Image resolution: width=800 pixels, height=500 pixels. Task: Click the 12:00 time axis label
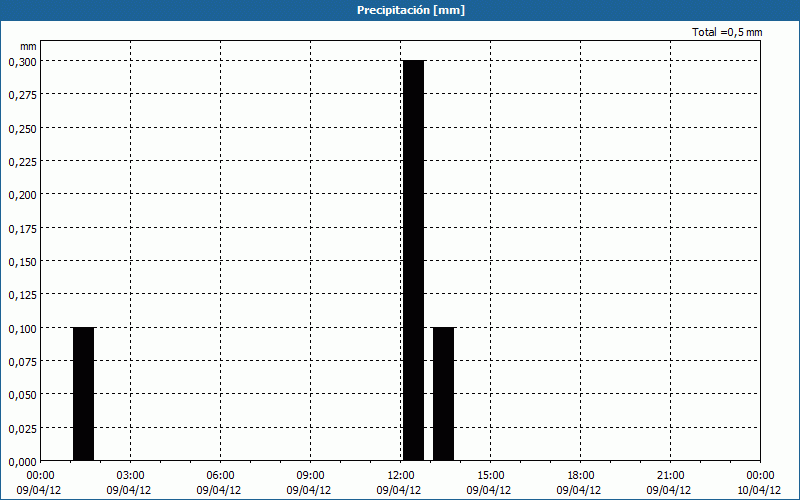coord(401,476)
